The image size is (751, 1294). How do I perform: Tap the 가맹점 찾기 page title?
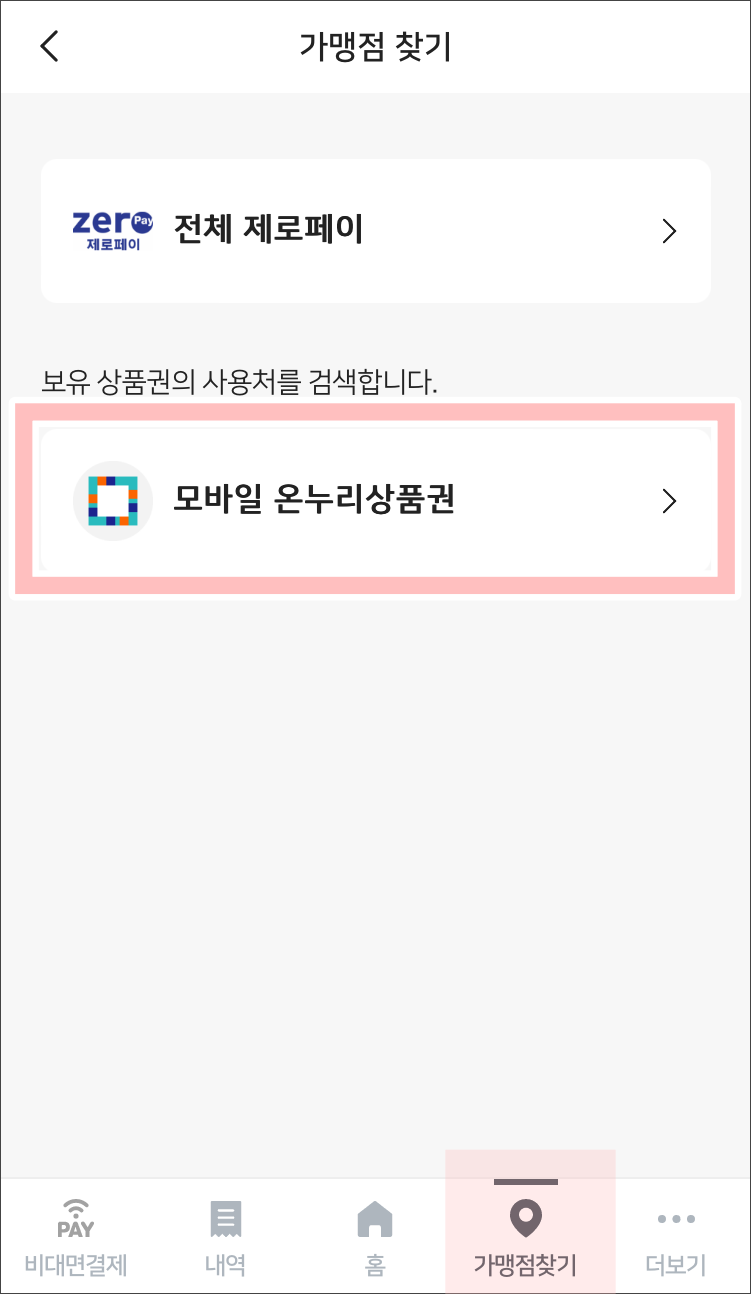(x=375, y=47)
